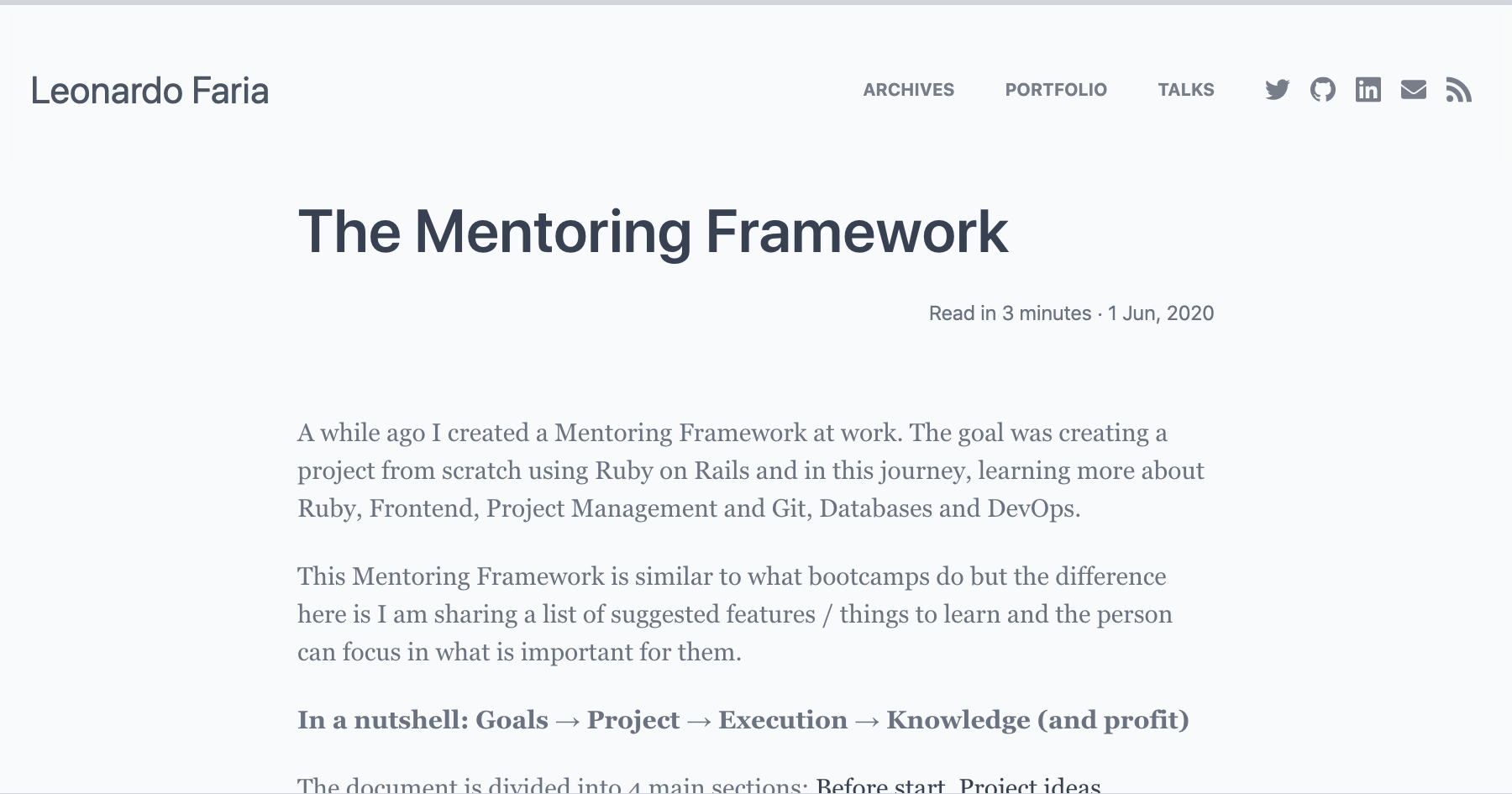Open Leonardo Faria's Twitter profile
The image size is (1512, 794).
tap(1277, 90)
